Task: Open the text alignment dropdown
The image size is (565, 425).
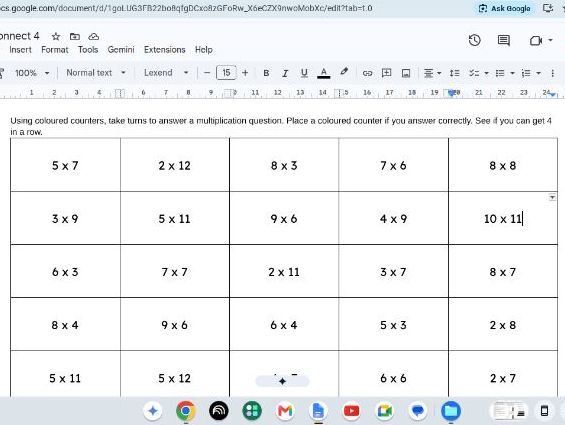Action: tap(432, 73)
